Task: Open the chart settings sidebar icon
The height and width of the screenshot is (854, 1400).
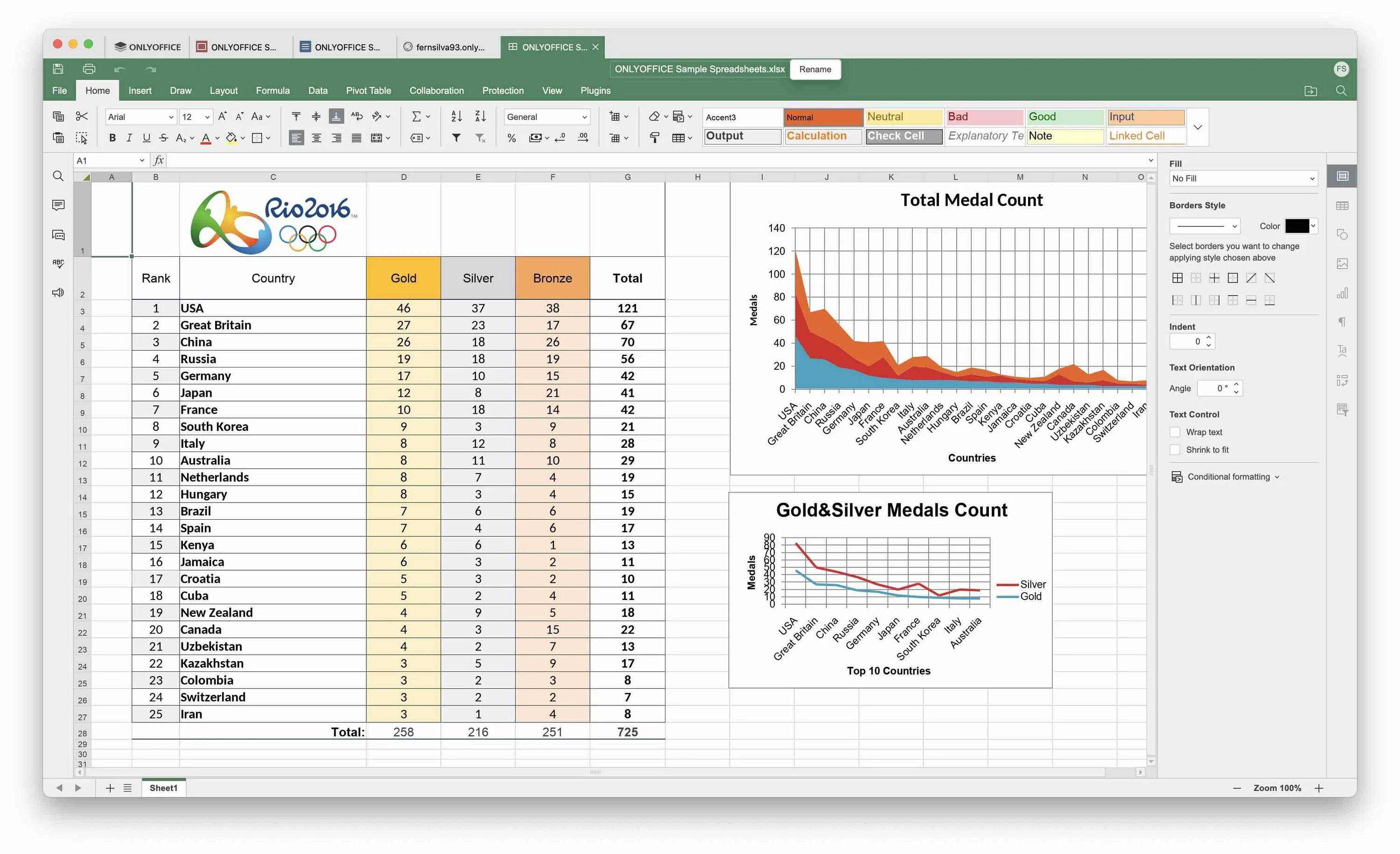Action: click(x=1342, y=293)
